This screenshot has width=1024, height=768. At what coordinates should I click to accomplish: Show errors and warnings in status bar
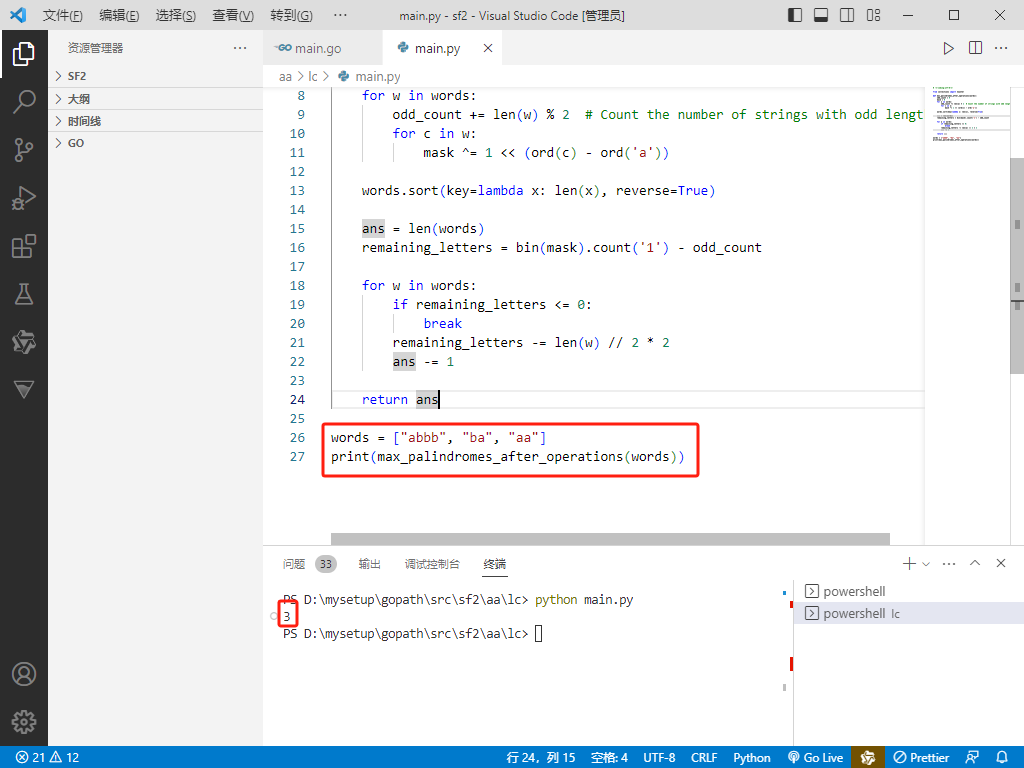[x=47, y=758]
